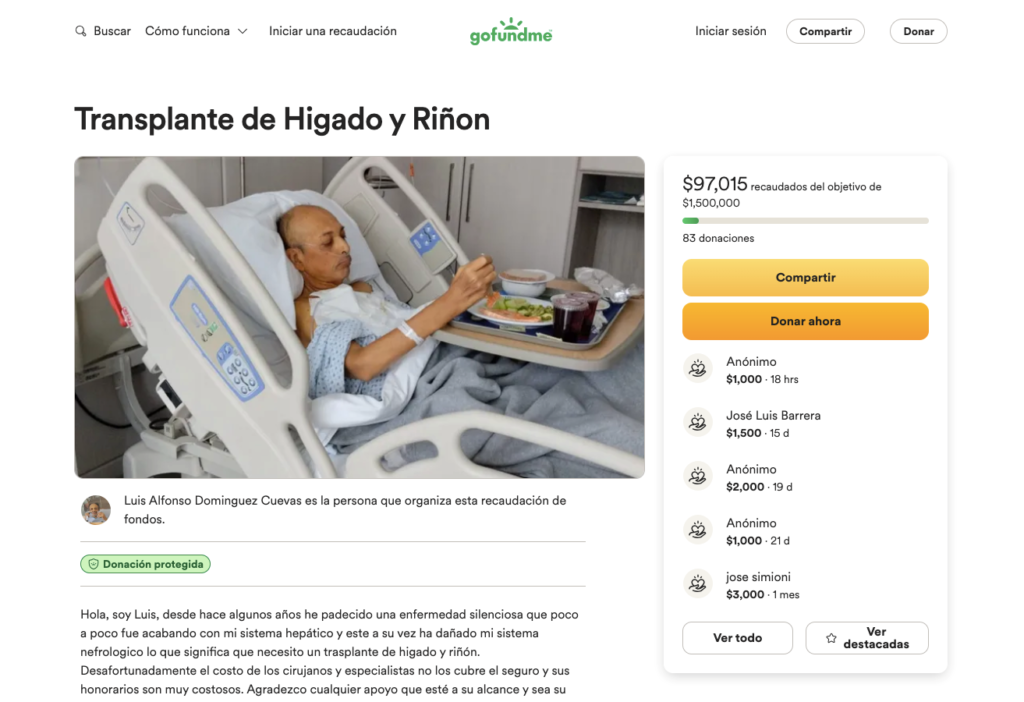Click the search magnifier icon
1024x702 pixels.
80,31
